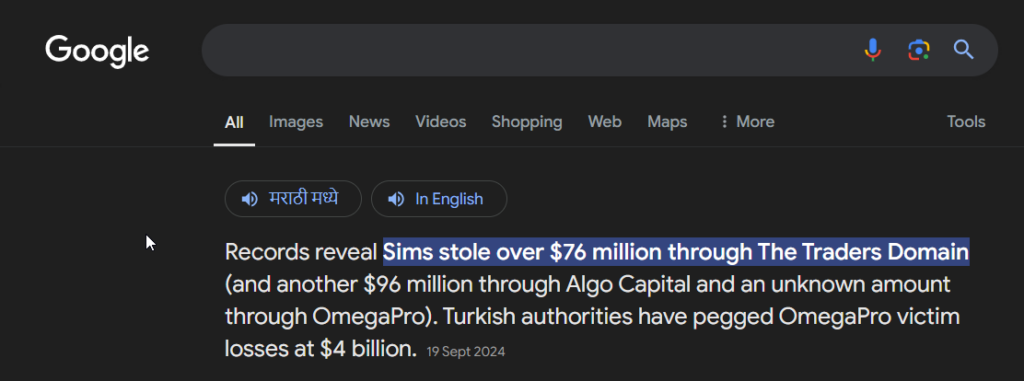Click the highlighted Sims stole text
The image size is (1024, 381).
click(x=676, y=252)
